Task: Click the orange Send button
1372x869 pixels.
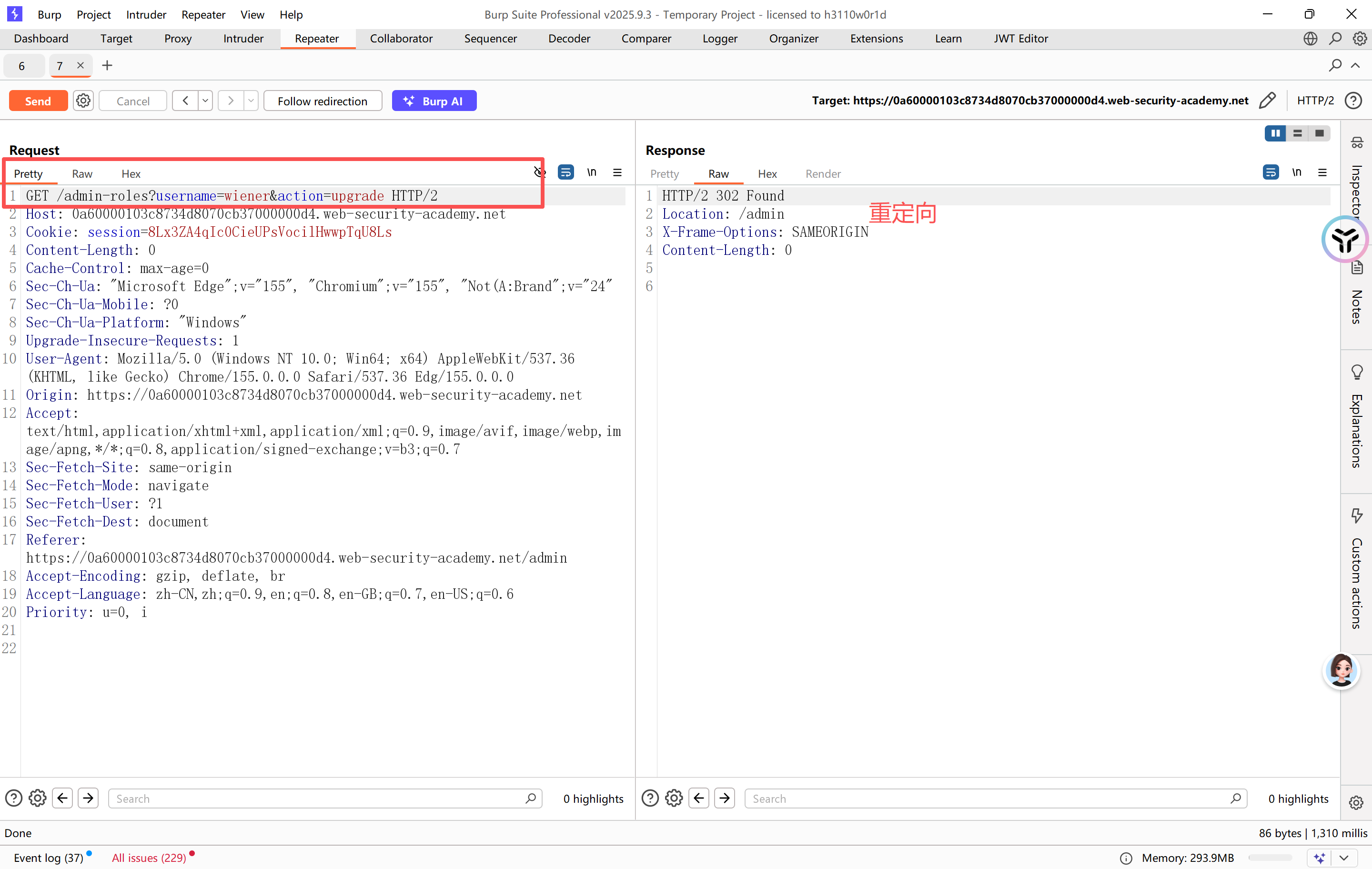Action: [x=38, y=101]
